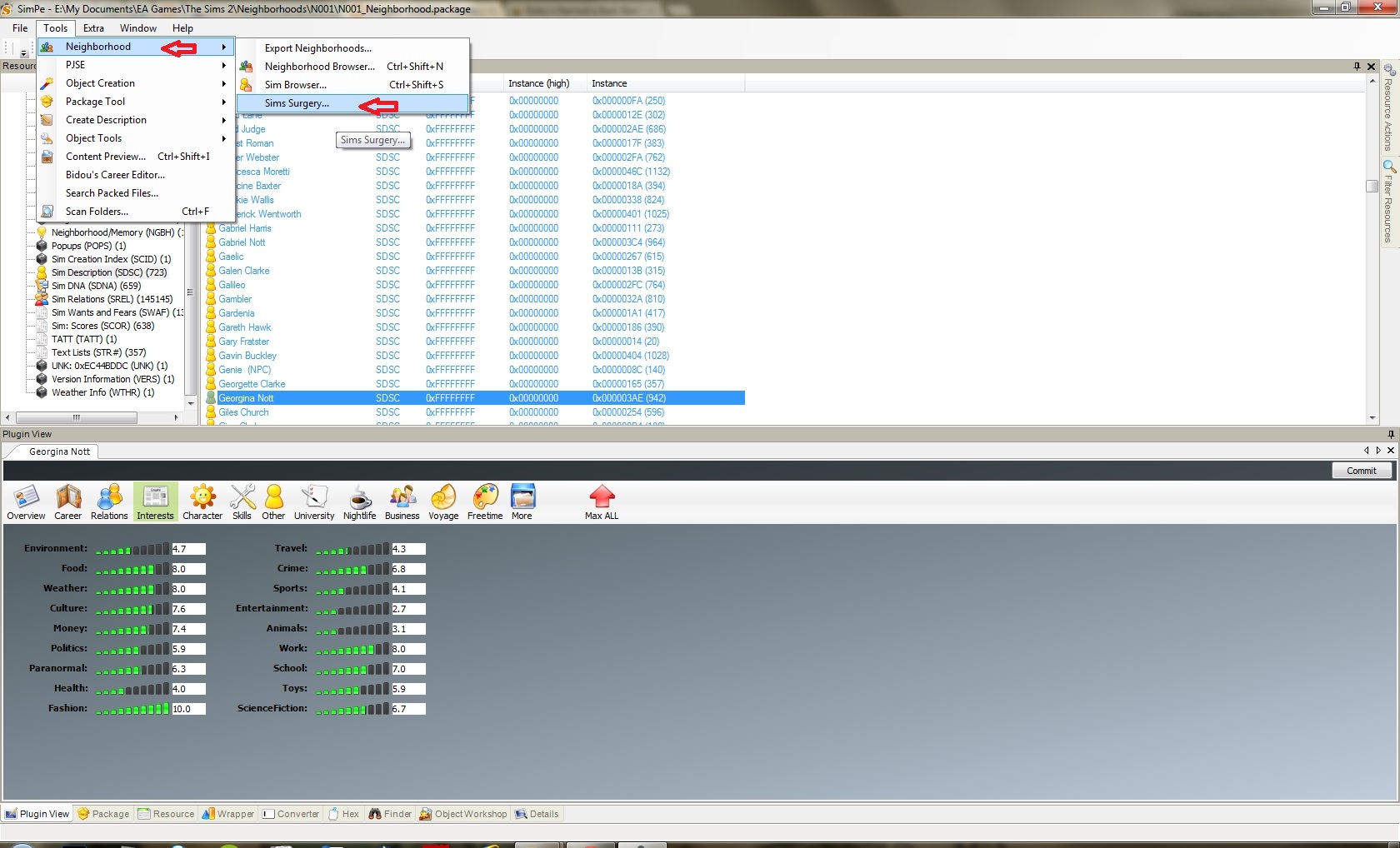Click the Scan Folders menu icon
Screen dimensions: 1400x848
click(x=47, y=212)
